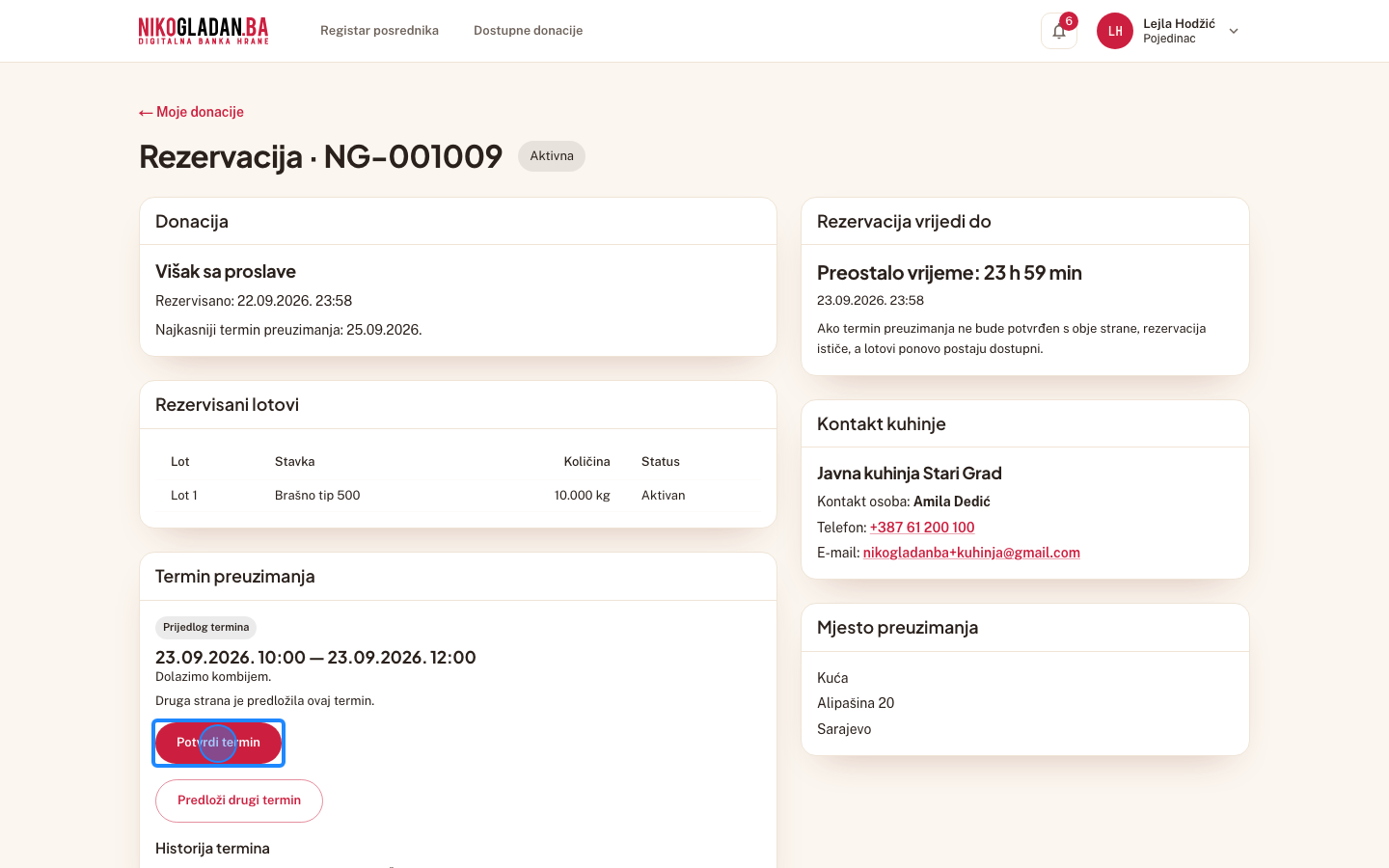Click the proposed time 23.09.2026. 10:00 — 12:00
Screen dimensions: 1389x868
coord(315,658)
